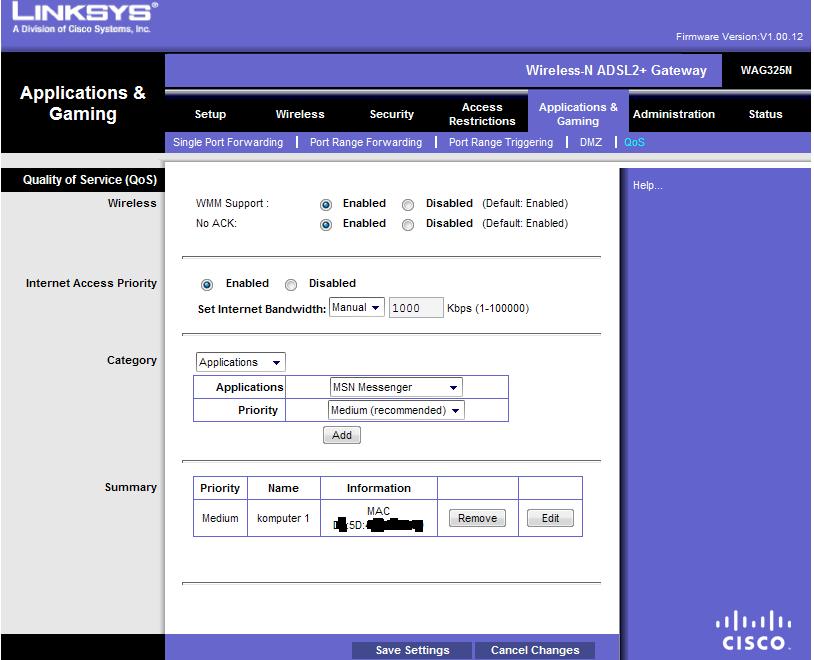
Task: Click the Quality of Service (QoS) heading
Action: click(x=90, y=180)
